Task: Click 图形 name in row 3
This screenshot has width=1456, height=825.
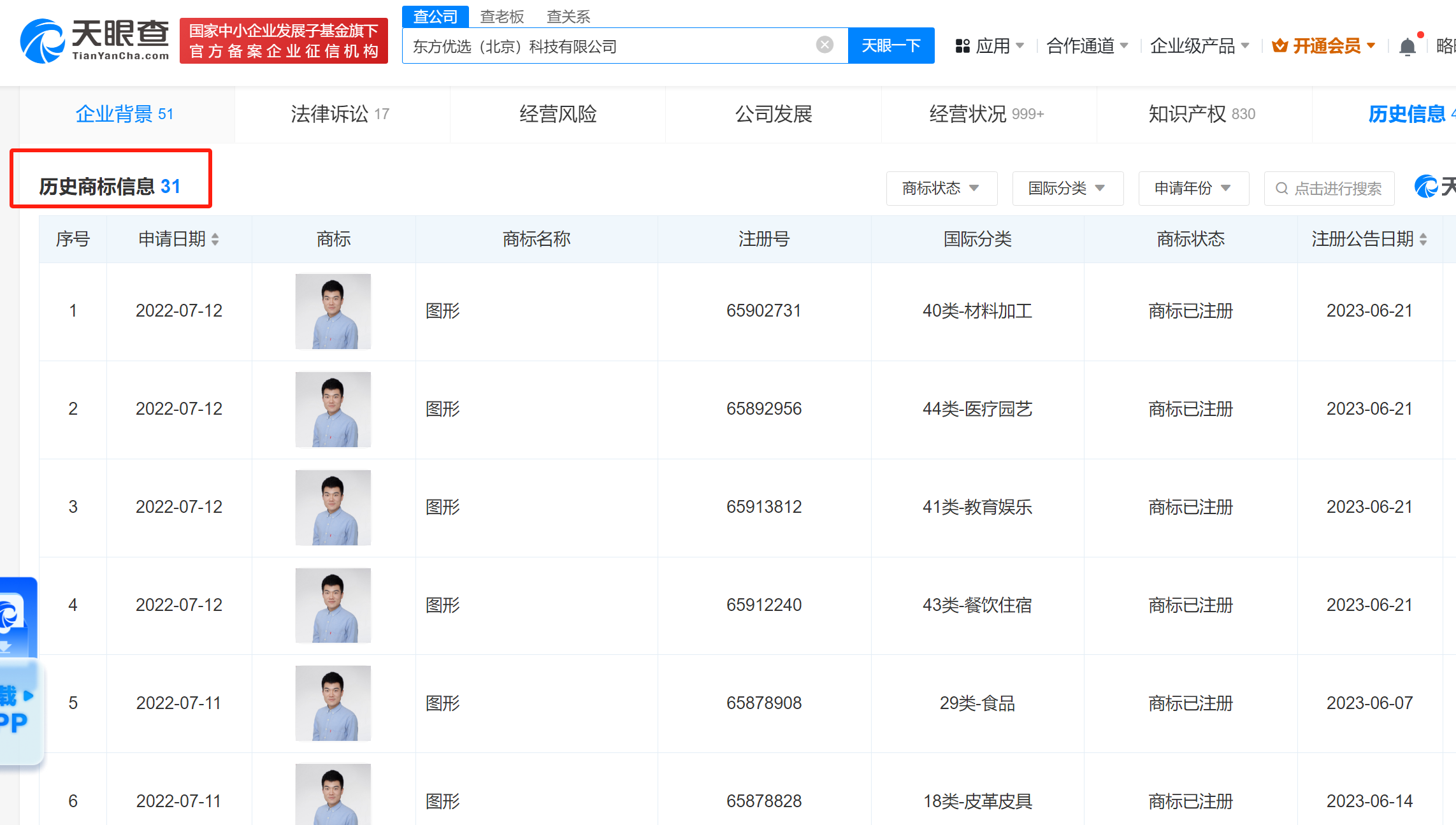Action: point(443,507)
